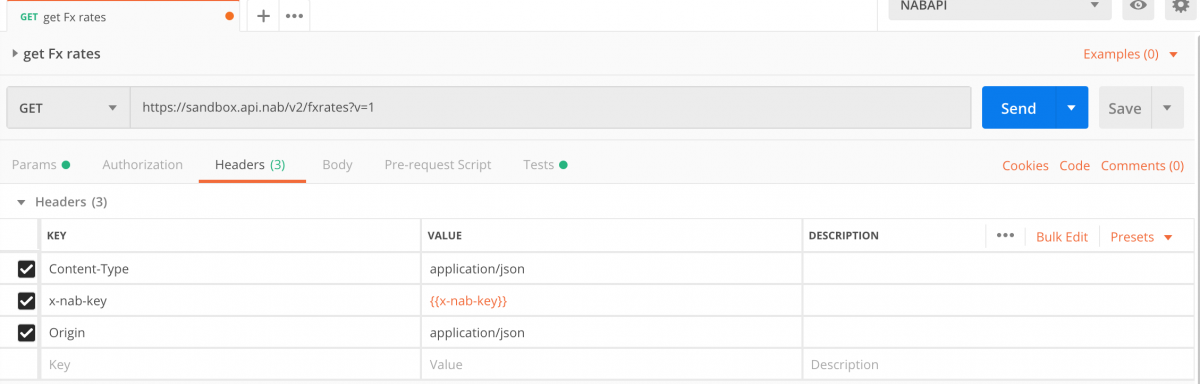Click the unsaved orange dot on request tab
This screenshot has width=1200, height=384.
coord(230,16)
